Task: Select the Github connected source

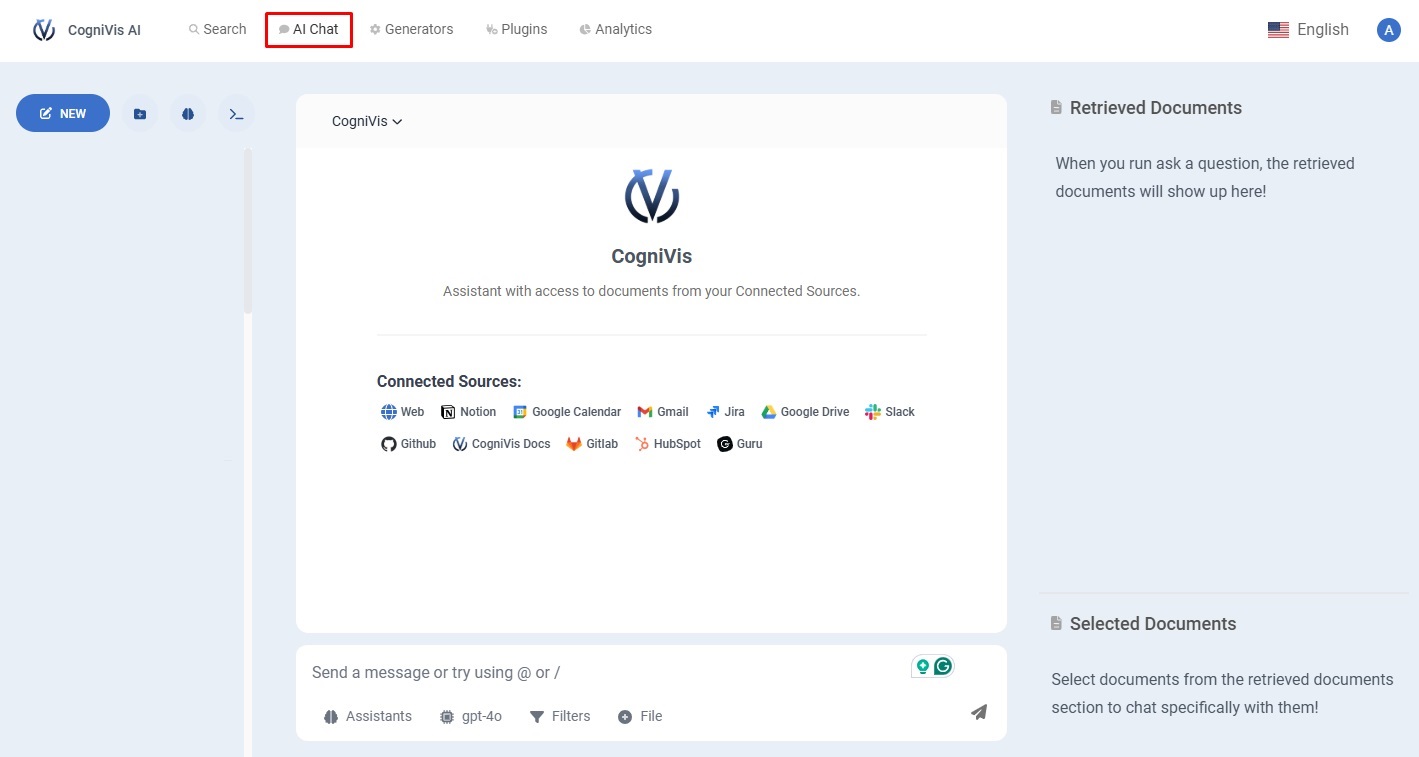Action: point(409,444)
